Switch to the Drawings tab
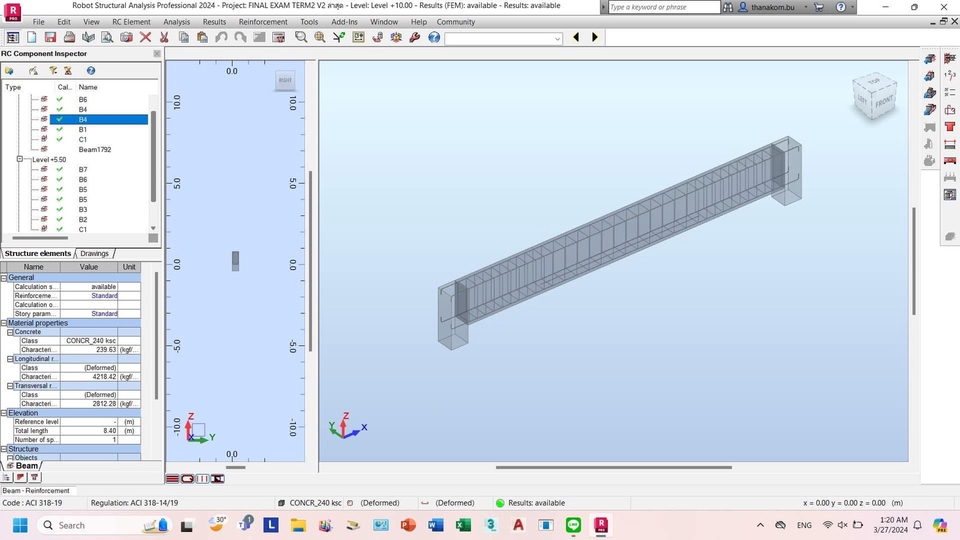The height and width of the screenshot is (540, 960). (x=95, y=254)
